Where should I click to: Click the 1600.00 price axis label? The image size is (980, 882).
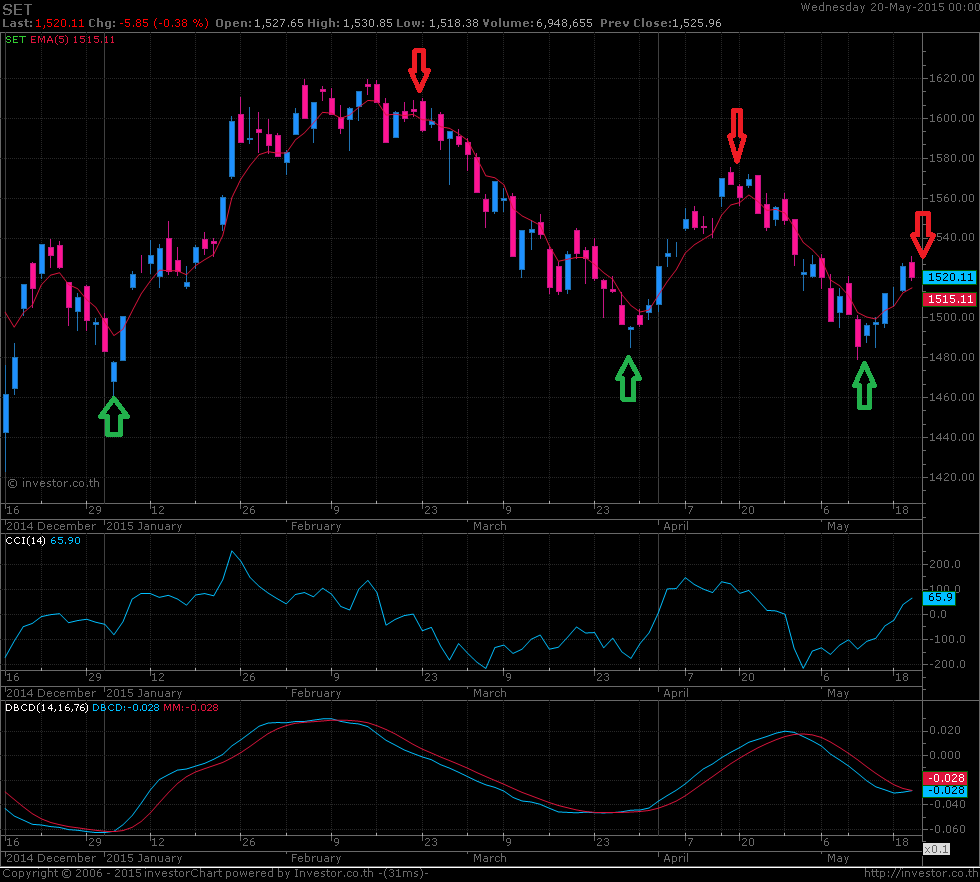click(x=951, y=118)
